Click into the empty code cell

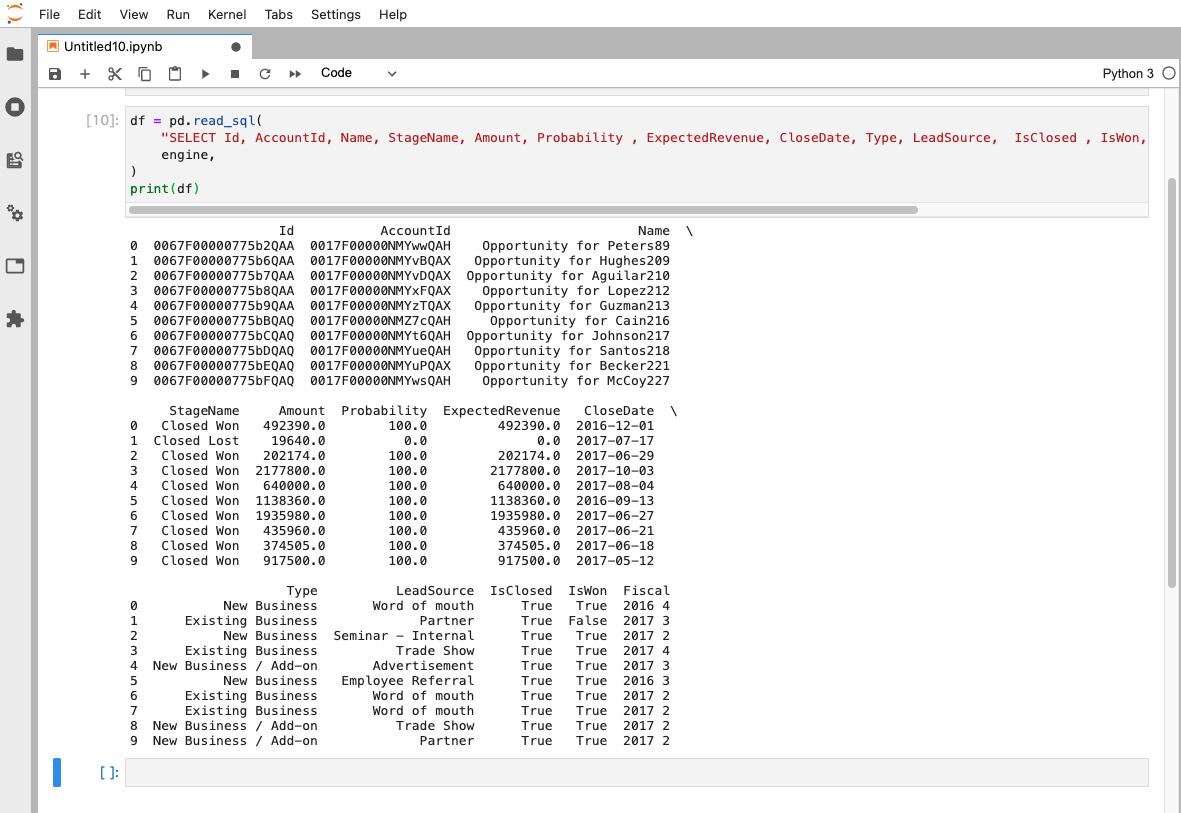[636, 772]
